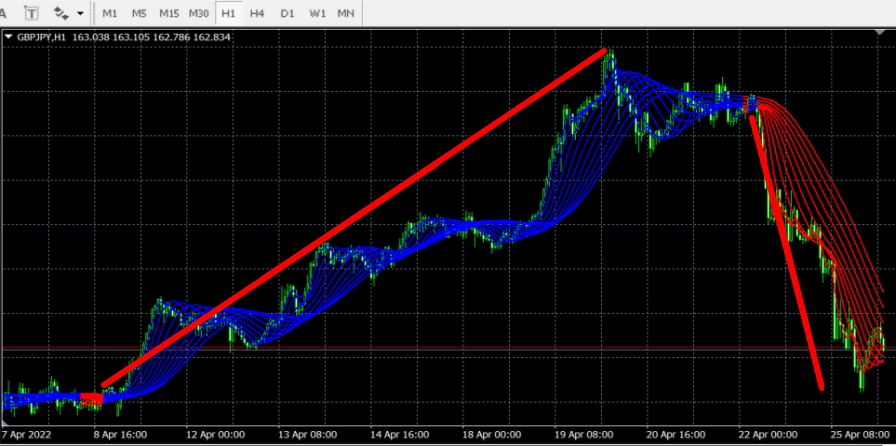Click the 163.105 high price value
The width and height of the screenshot is (896, 446).
tap(131, 37)
